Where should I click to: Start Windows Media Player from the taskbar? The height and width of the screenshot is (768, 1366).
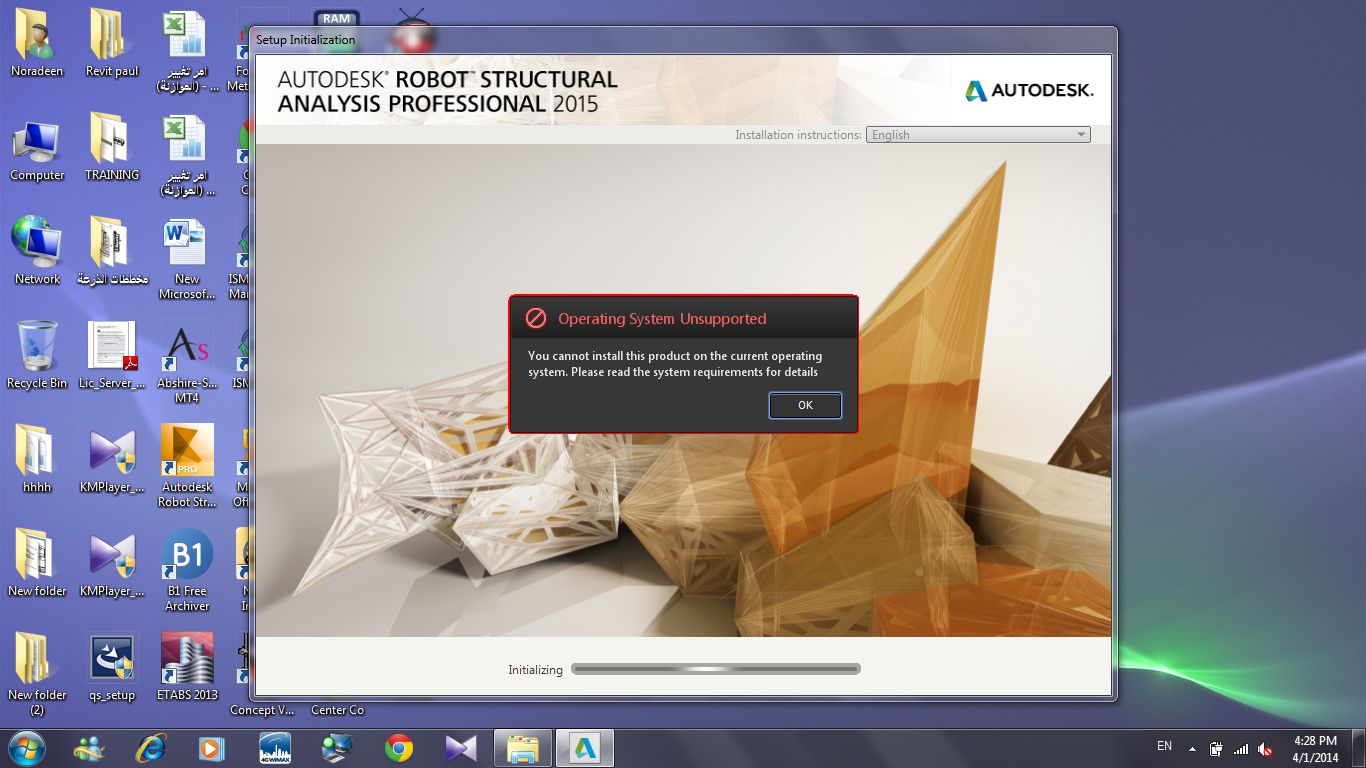(x=211, y=747)
